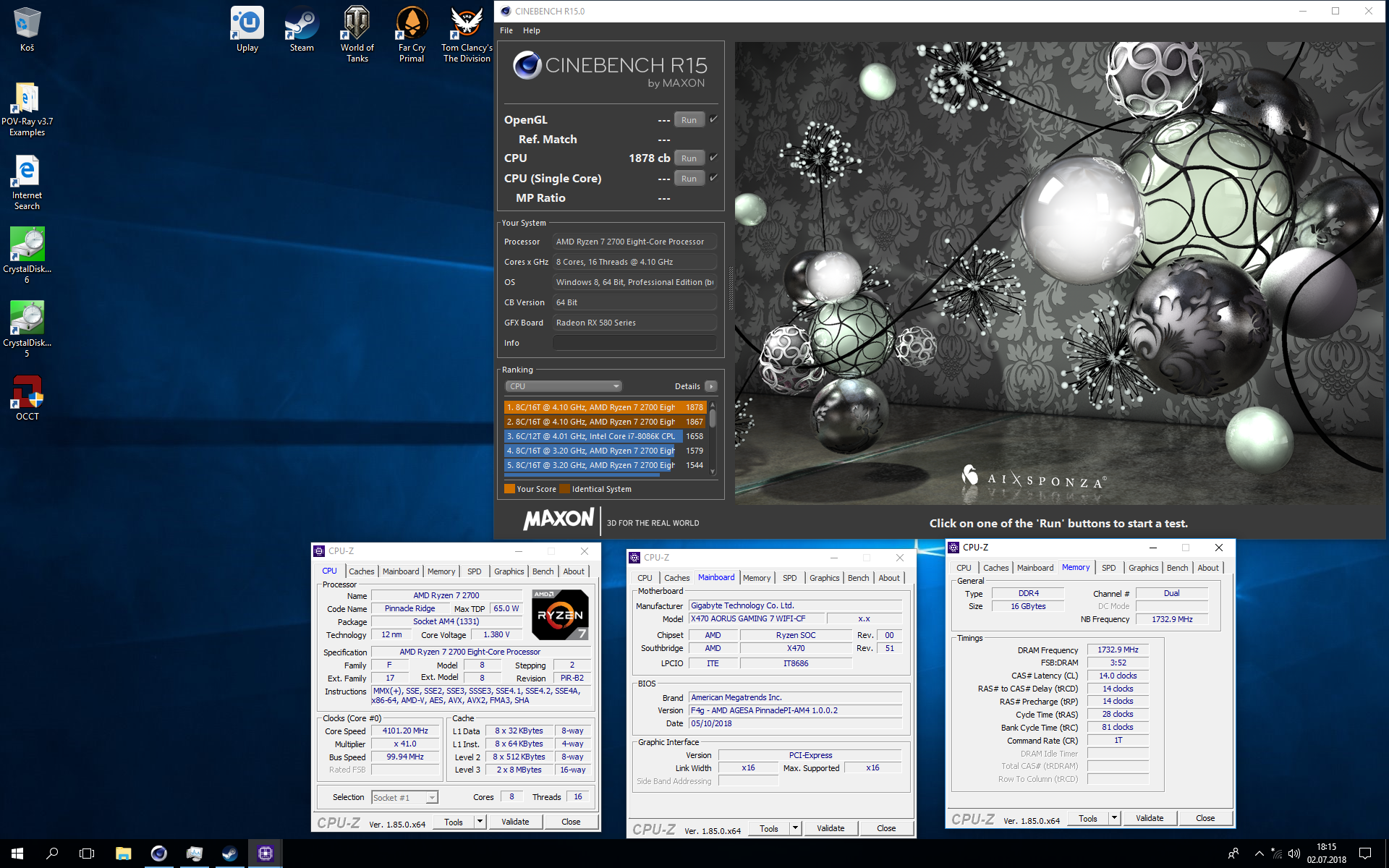Open the World of Tanks desktop shortcut
Viewport: 1389px width, 868px height.
357,34
